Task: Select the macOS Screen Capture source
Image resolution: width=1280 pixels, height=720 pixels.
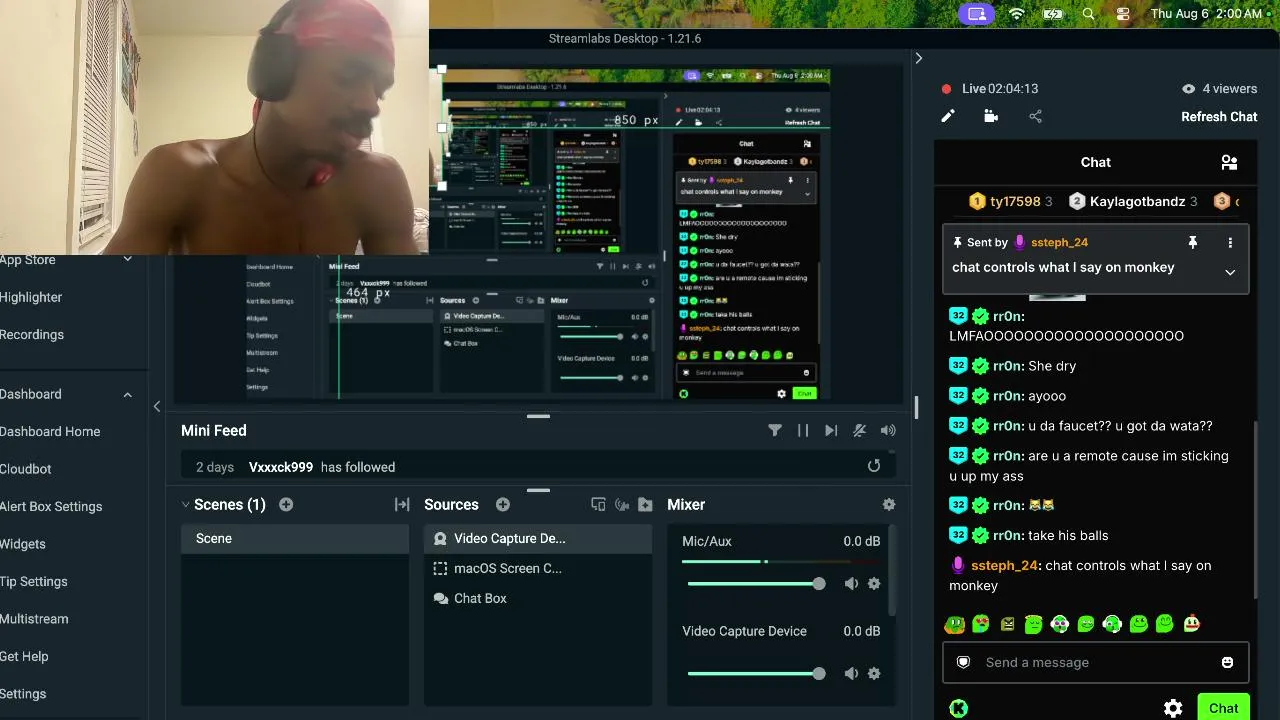Action: [x=538, y=568]
